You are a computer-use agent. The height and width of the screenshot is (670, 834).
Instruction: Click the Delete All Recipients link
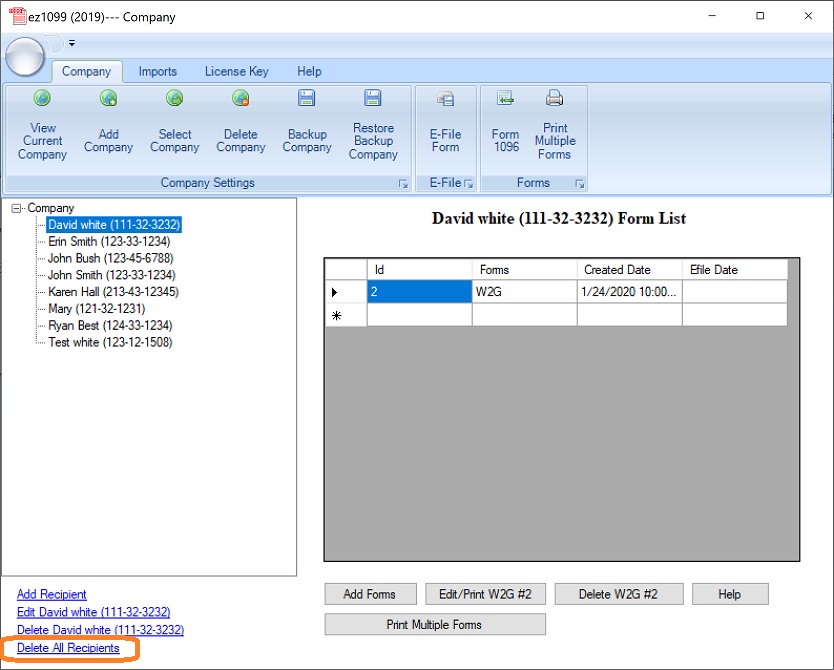(68, 648)
